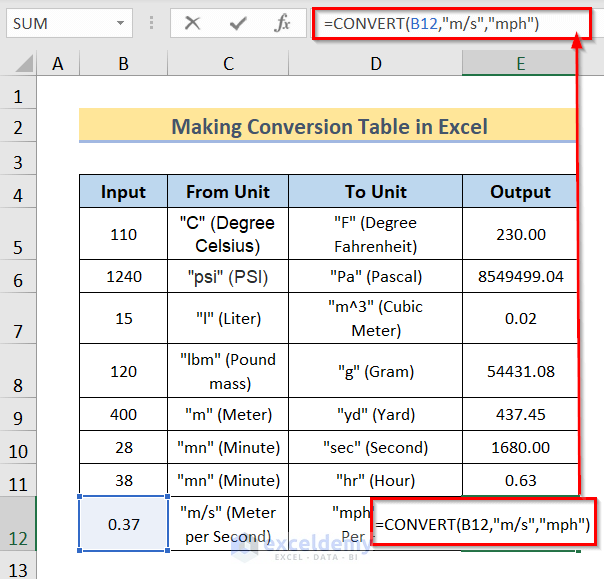Select column B header

coord(123,64)
